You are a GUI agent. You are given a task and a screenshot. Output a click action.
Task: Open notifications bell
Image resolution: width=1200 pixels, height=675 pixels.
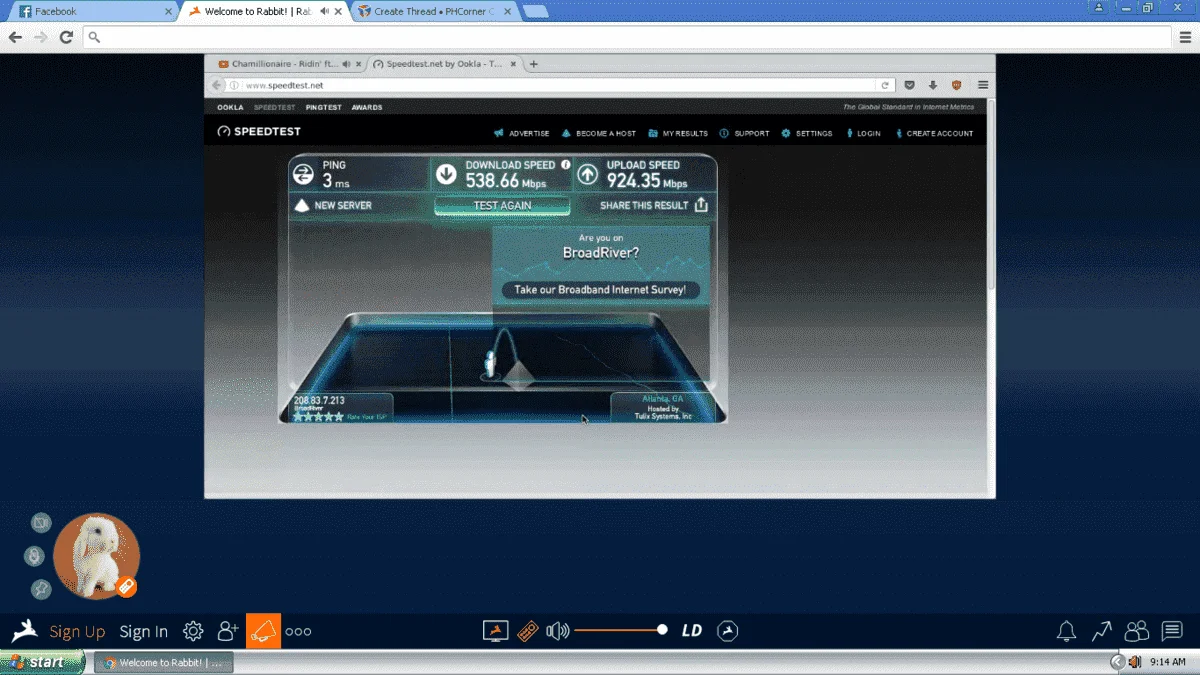[x=1067, y=631]
